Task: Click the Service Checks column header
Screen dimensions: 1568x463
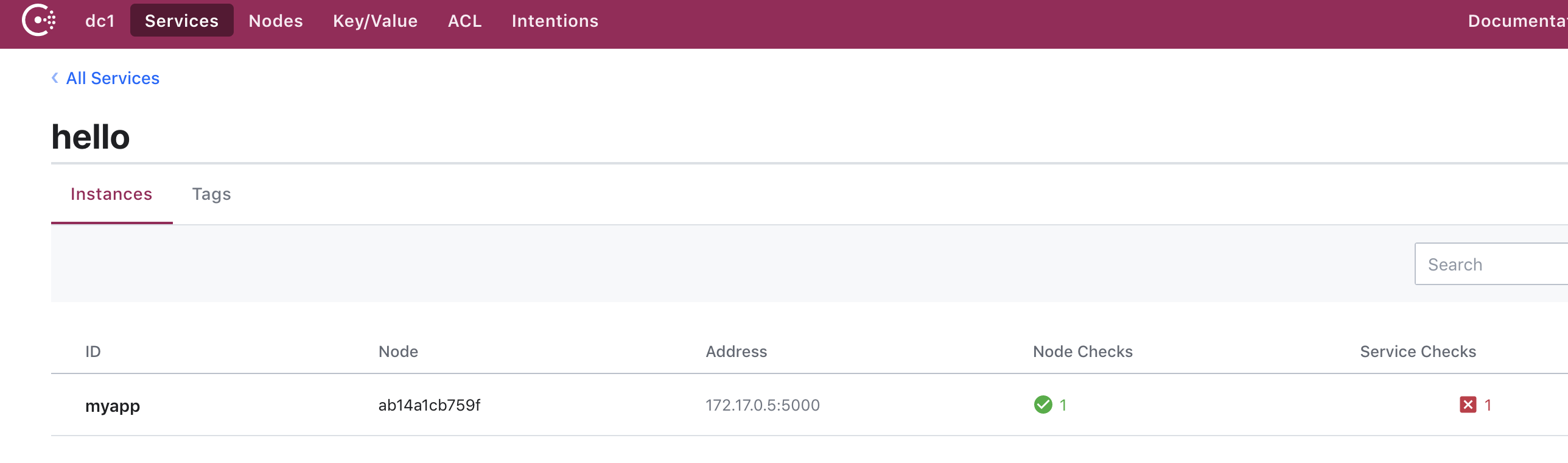Action: (x=1418, y=352)
